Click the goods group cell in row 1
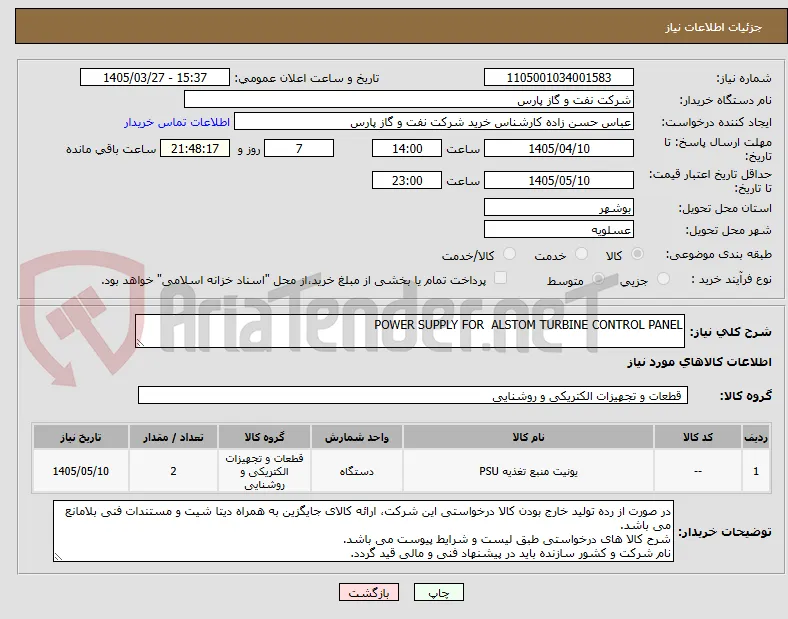Screen dimensions: 788x619 [x=264, y=471]
